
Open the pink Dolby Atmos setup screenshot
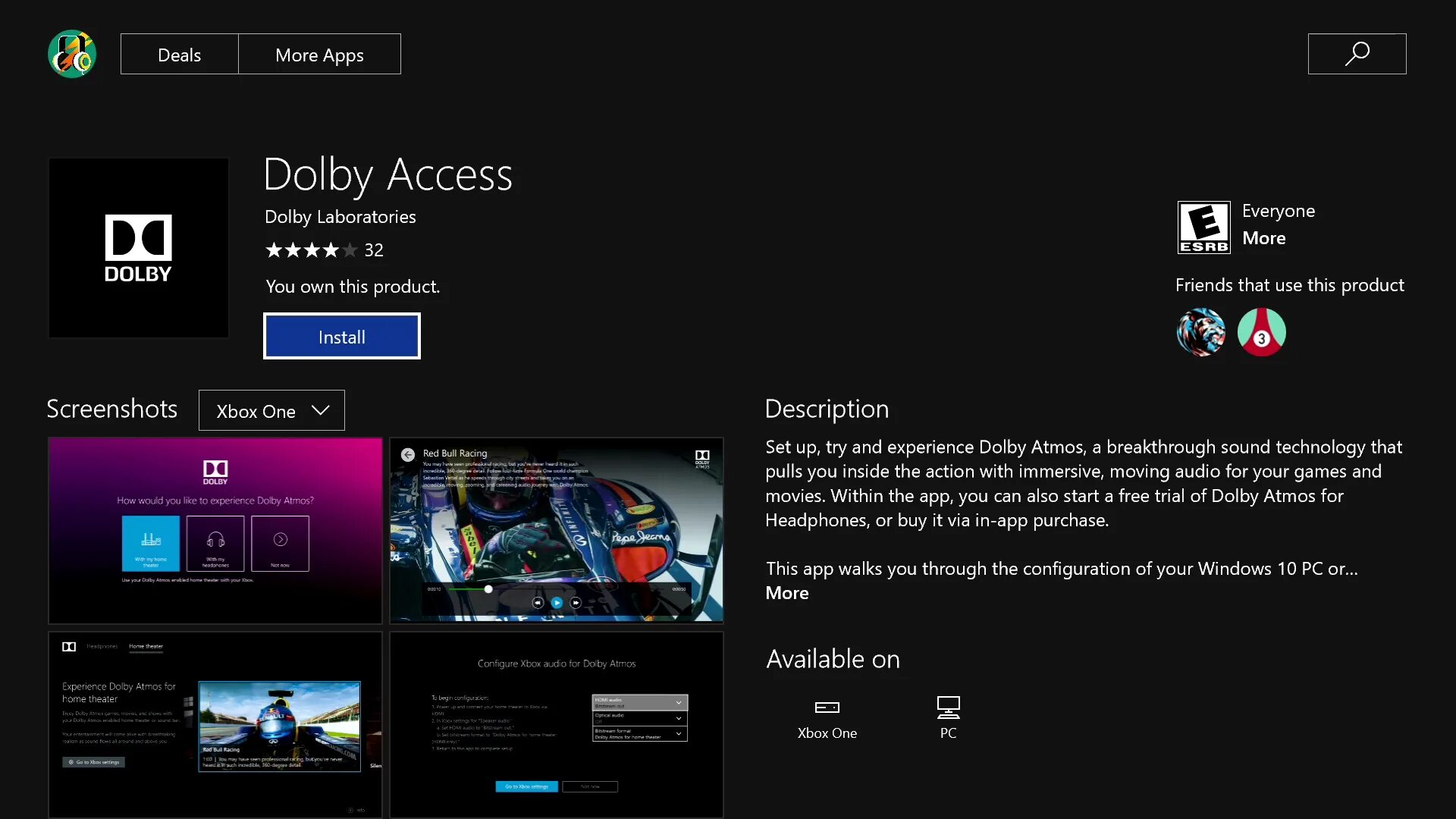[215, 530]
